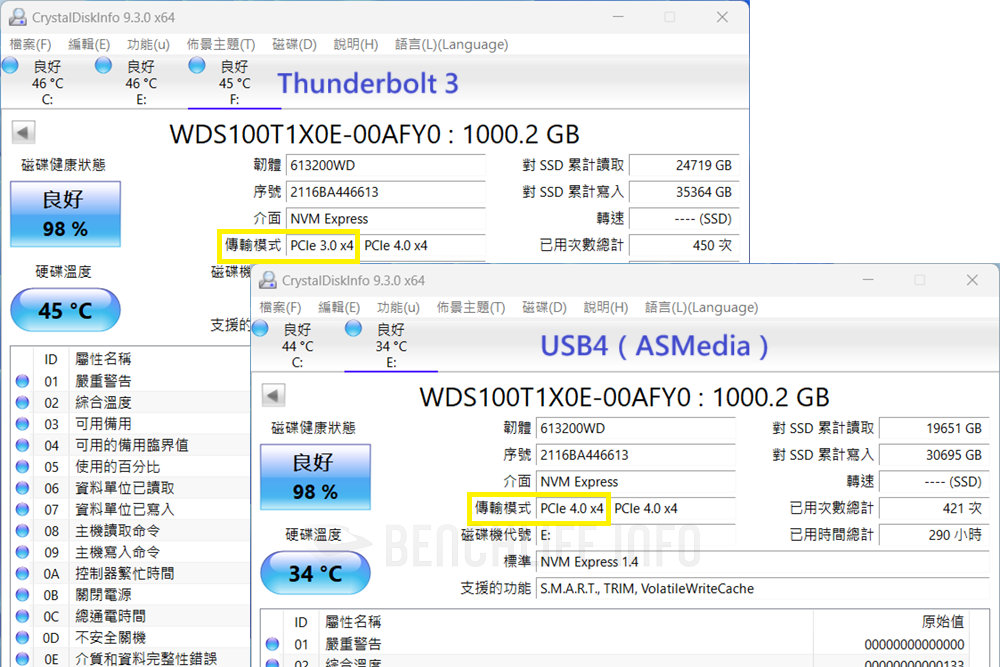Image resolution: width=1000 pixels, height=667 pixels.
Task: Select drive F: orb showing 45 °C
Action: 198,66
